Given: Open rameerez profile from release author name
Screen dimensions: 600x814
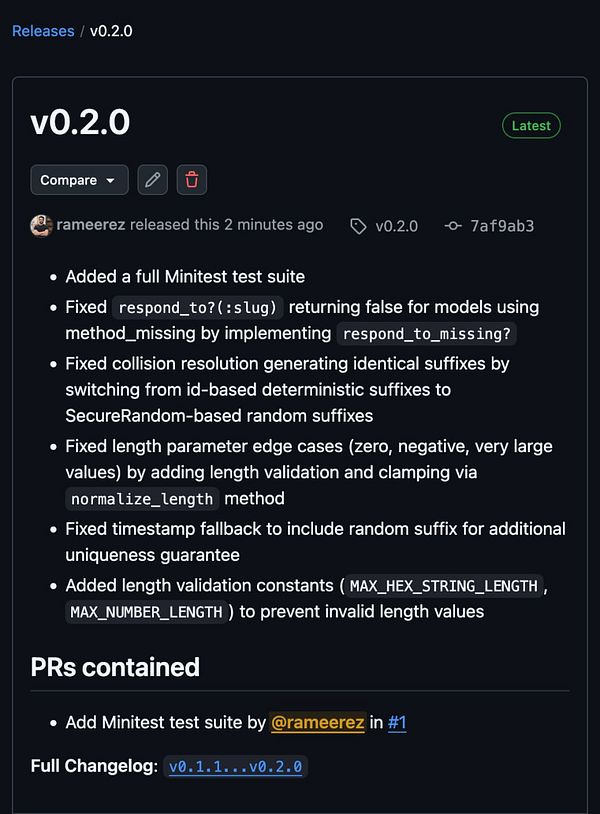Looking at the screenshot, I should (92, 225).
